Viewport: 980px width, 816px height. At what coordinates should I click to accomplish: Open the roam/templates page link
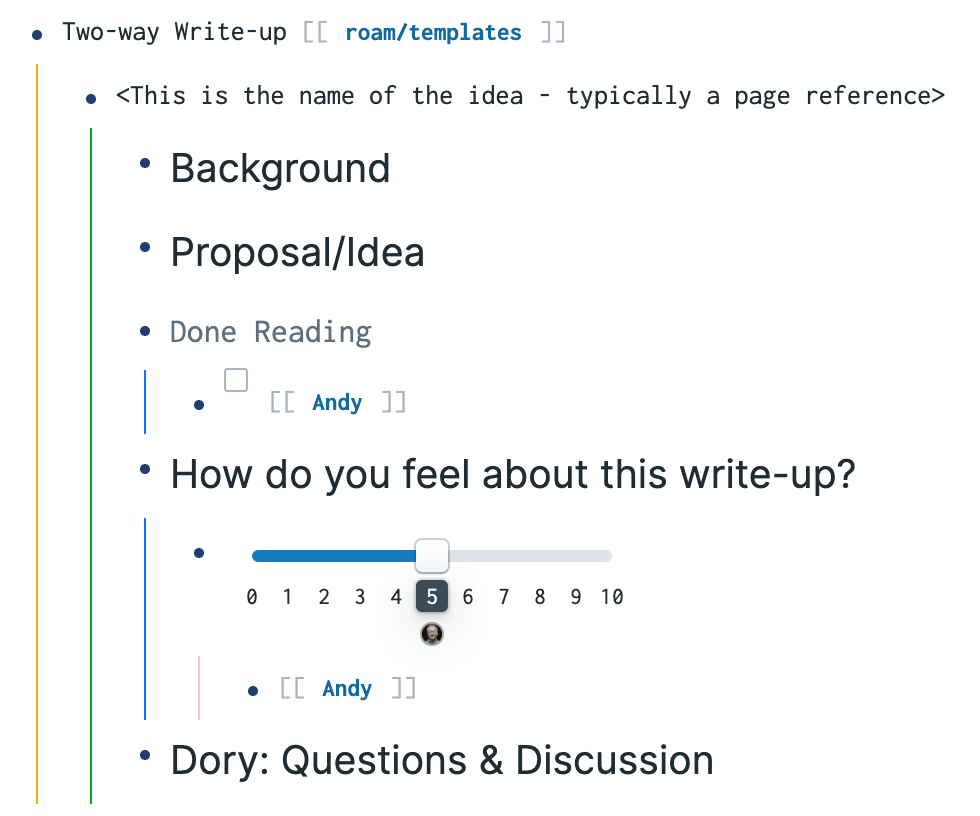[x=433, y=32]
